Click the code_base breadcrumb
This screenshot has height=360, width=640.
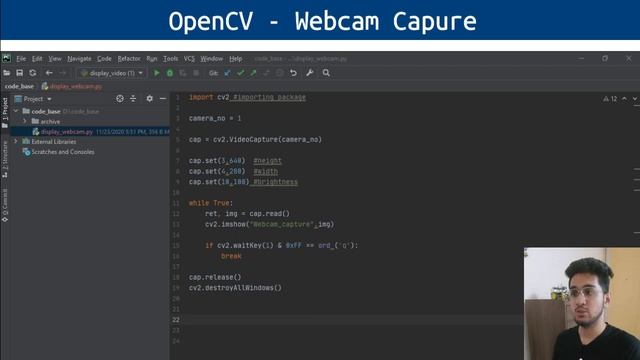(19, 87)
